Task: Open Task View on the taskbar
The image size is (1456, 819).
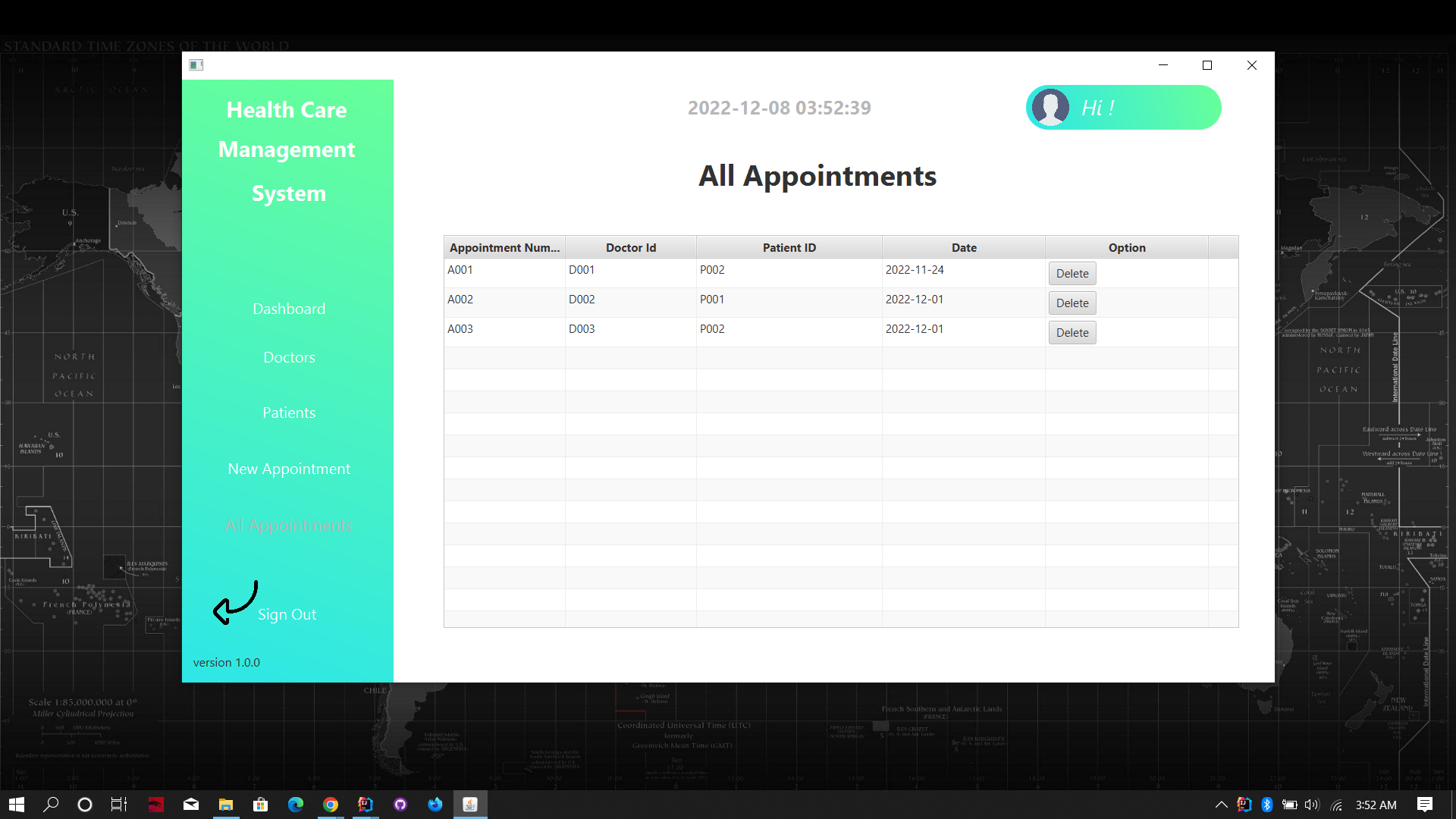Action: pos(119,805)
